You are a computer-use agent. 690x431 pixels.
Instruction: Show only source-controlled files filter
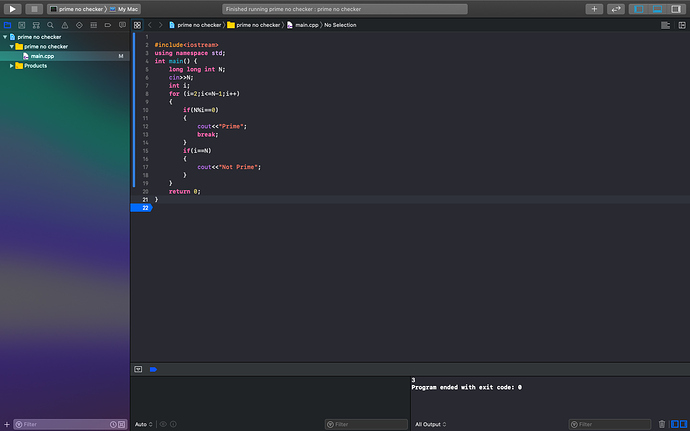pyautogui.click(x=121, y=424)
